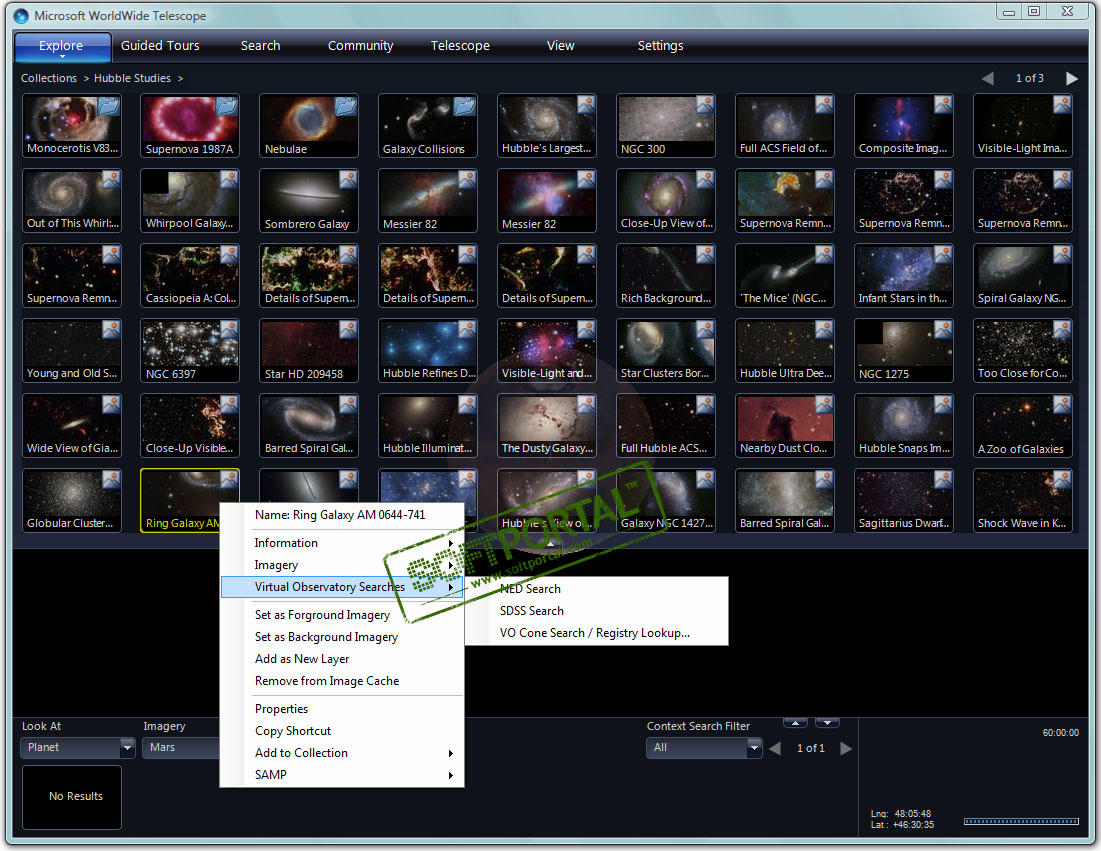Select the Nearby Dust Clo... thumbnail
Screen dimensions: 1101x851
coord(785,426)
